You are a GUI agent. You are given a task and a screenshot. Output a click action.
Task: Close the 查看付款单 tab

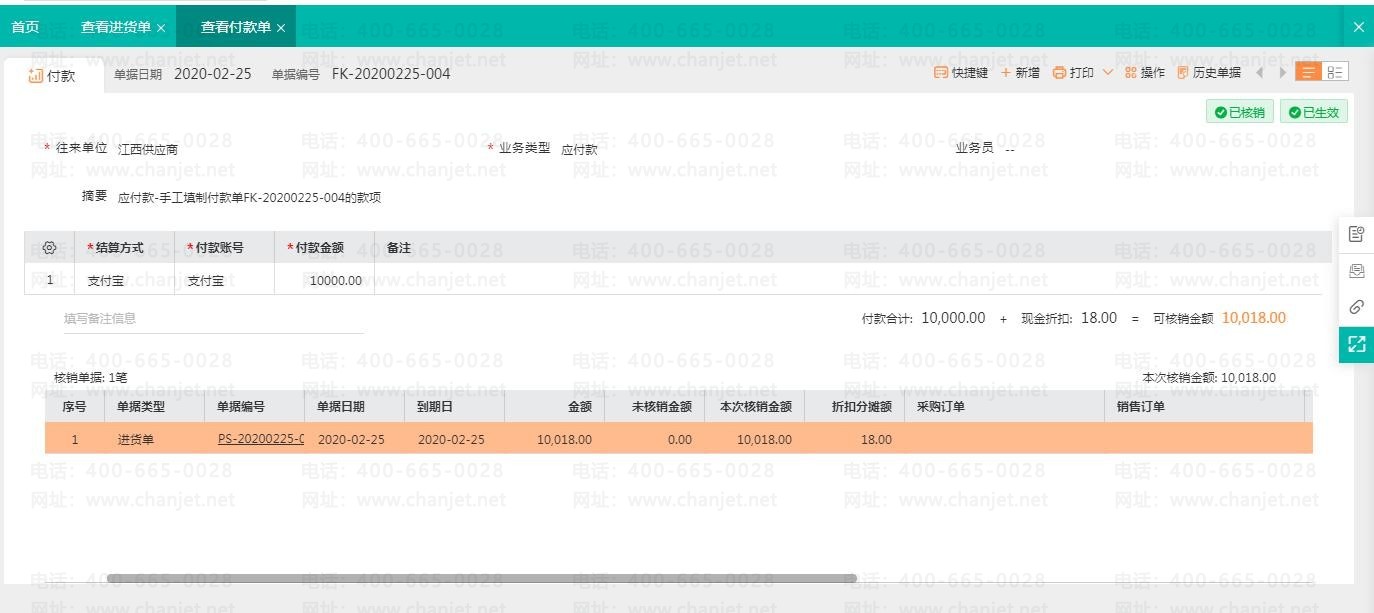[x=281, y=28]
